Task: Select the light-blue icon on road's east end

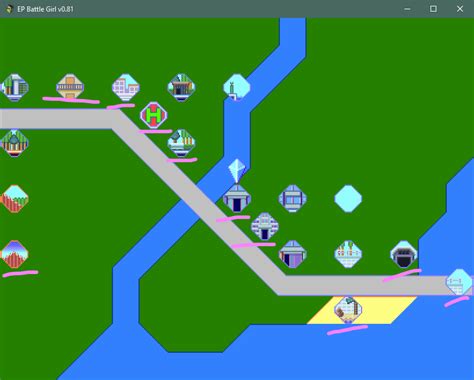Action: click(x=459, y=282)
